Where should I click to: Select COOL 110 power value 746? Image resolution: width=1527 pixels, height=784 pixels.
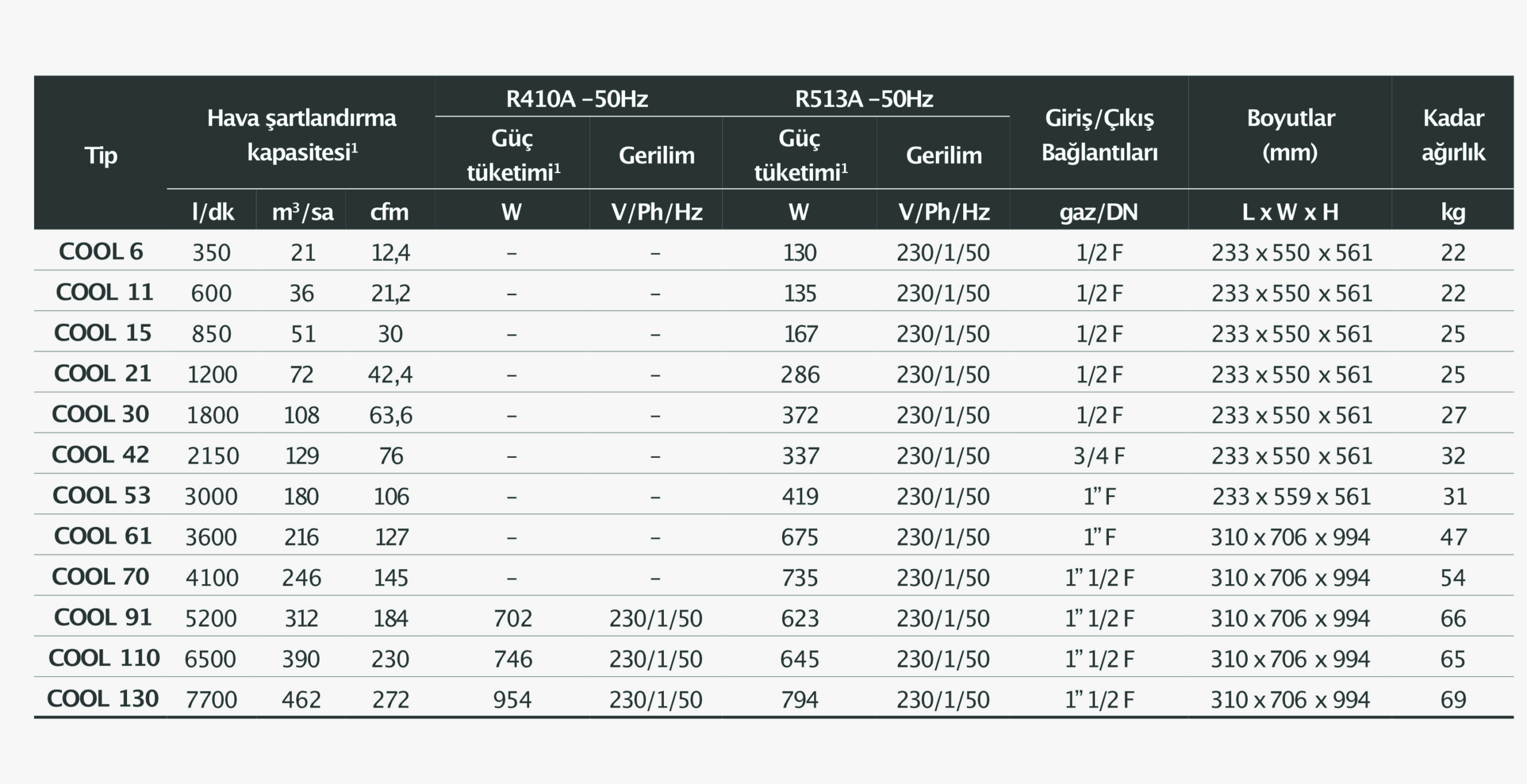(x=512, y=659)
